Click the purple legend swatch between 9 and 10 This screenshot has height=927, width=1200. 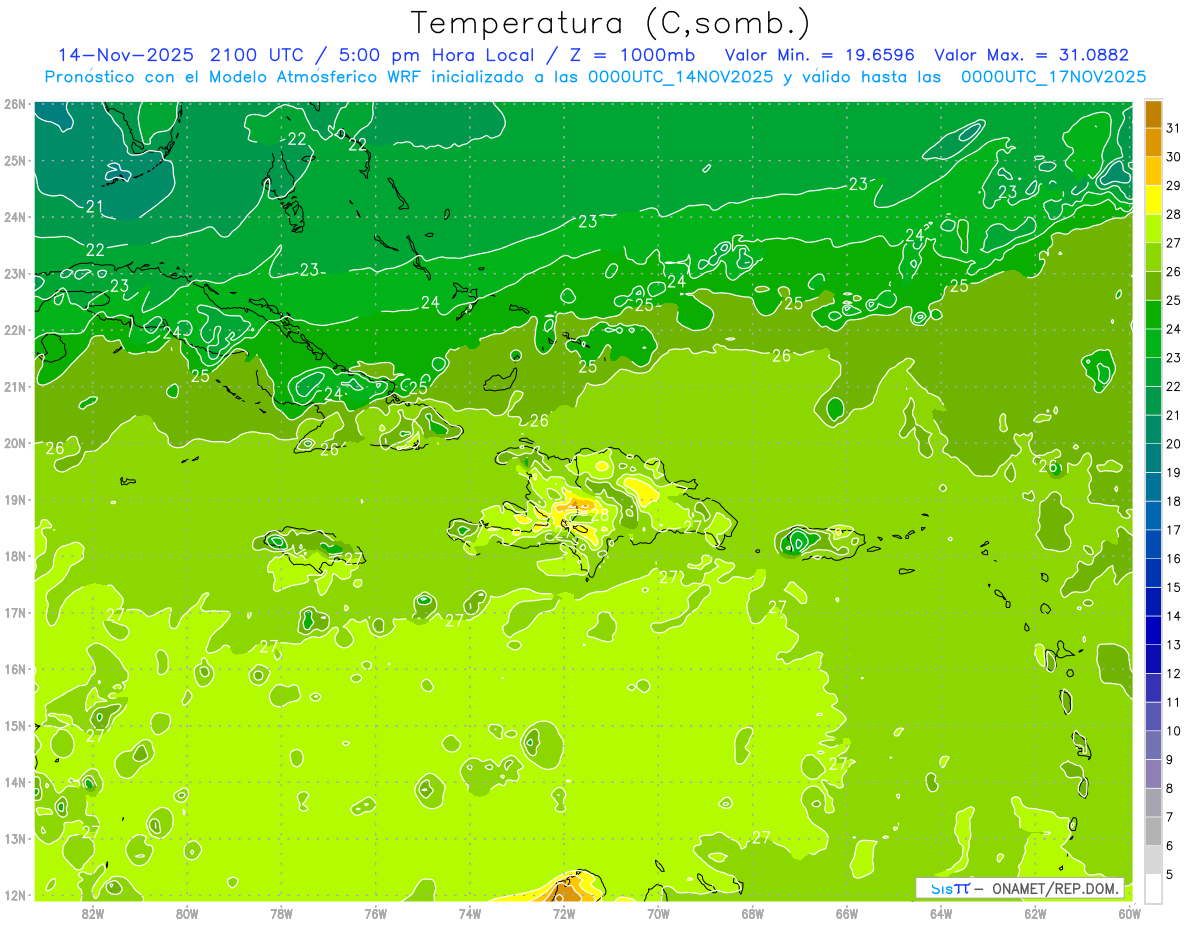tap(1153, 744)
